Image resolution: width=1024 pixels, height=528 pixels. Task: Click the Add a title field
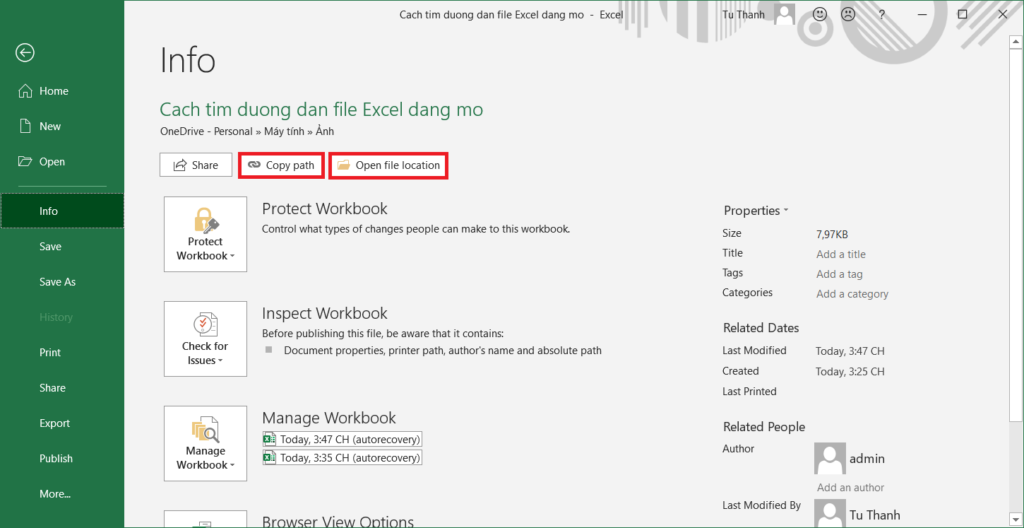(840, 254)
